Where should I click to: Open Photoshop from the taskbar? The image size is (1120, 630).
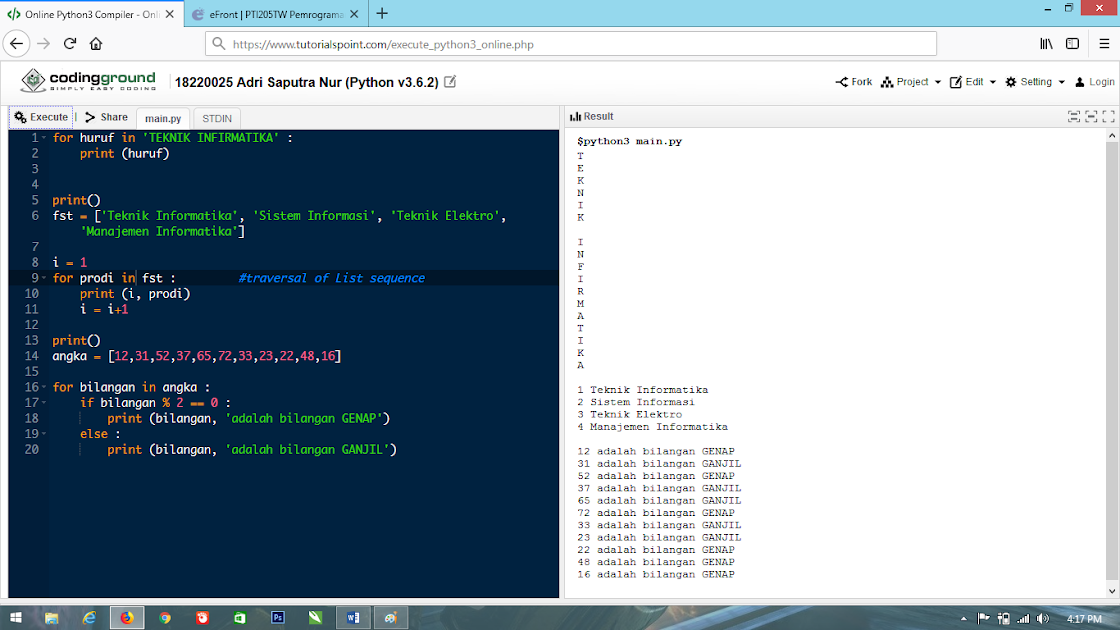(278, 618)
